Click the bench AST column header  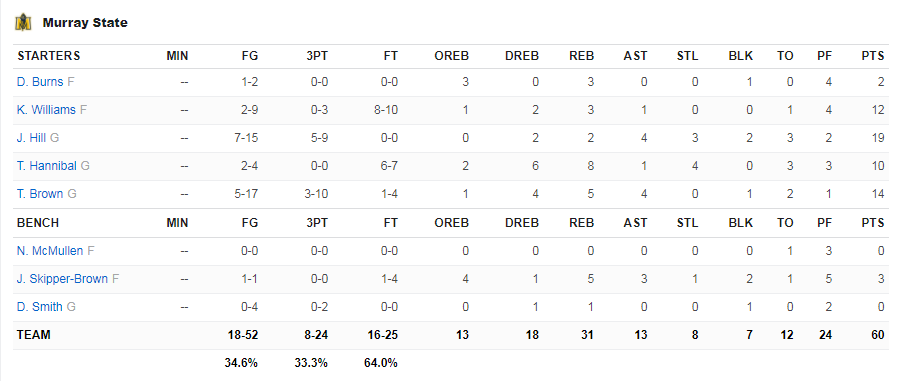pyautogui.click(x=635, y=223)
